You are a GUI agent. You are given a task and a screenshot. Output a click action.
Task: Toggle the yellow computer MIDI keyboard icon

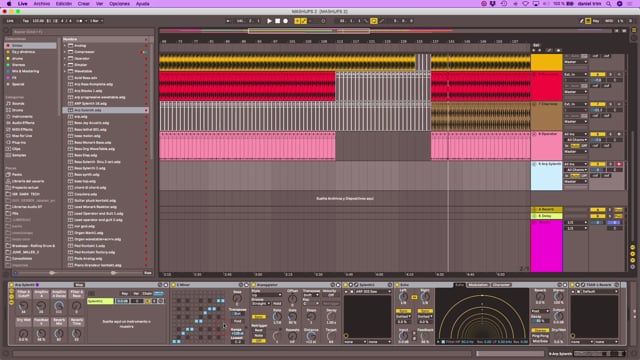coord(588,21)
